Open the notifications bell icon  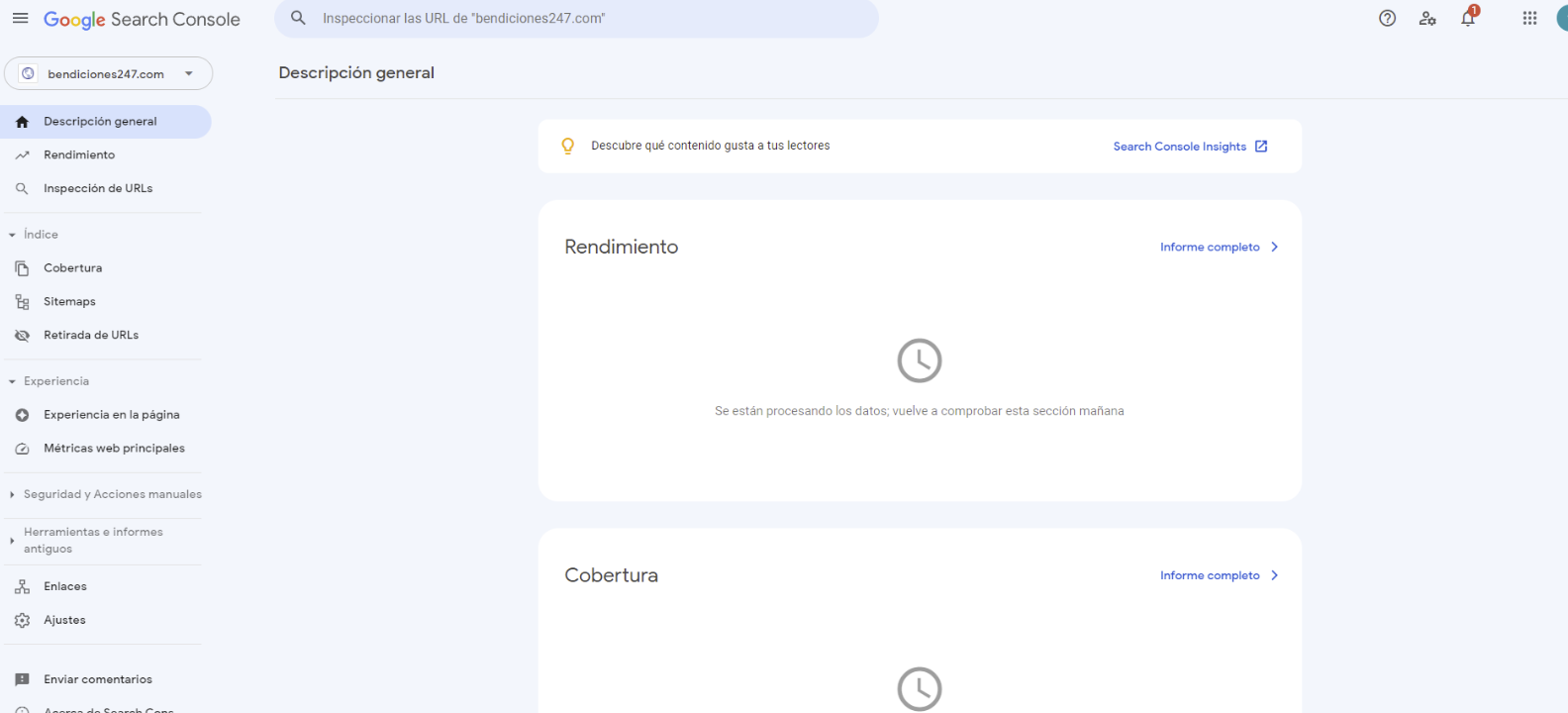1467,19
